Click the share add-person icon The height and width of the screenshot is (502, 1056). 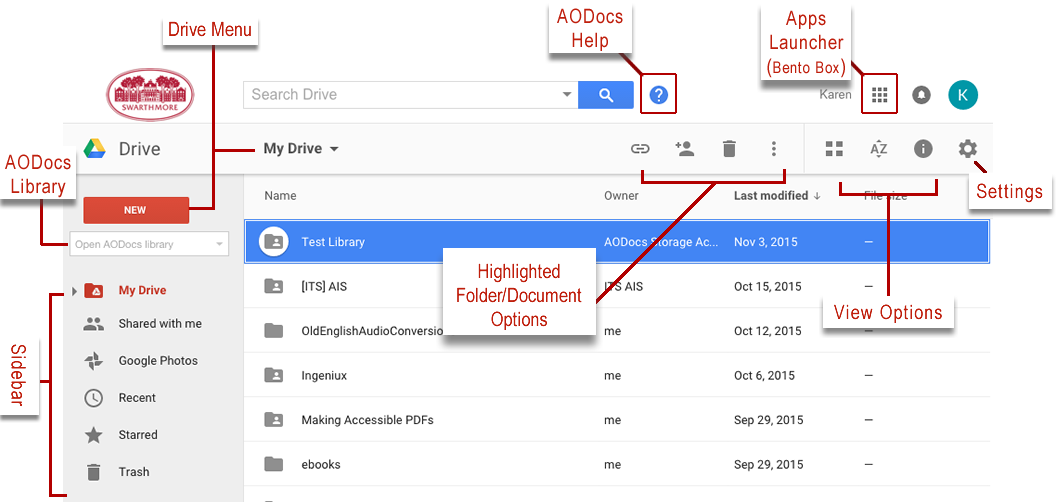(684, 149)
